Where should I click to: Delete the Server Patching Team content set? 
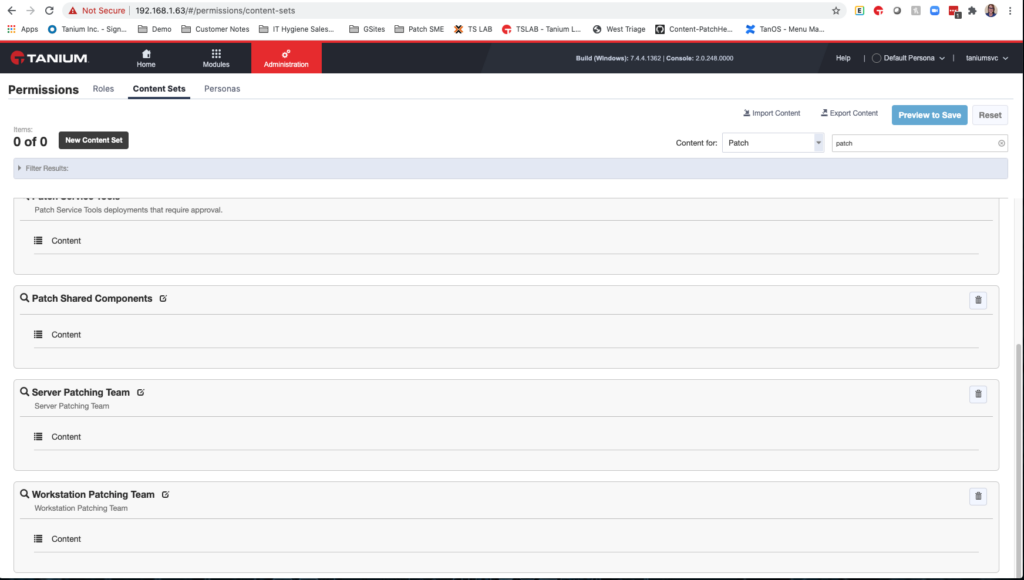tap(978, 394)
